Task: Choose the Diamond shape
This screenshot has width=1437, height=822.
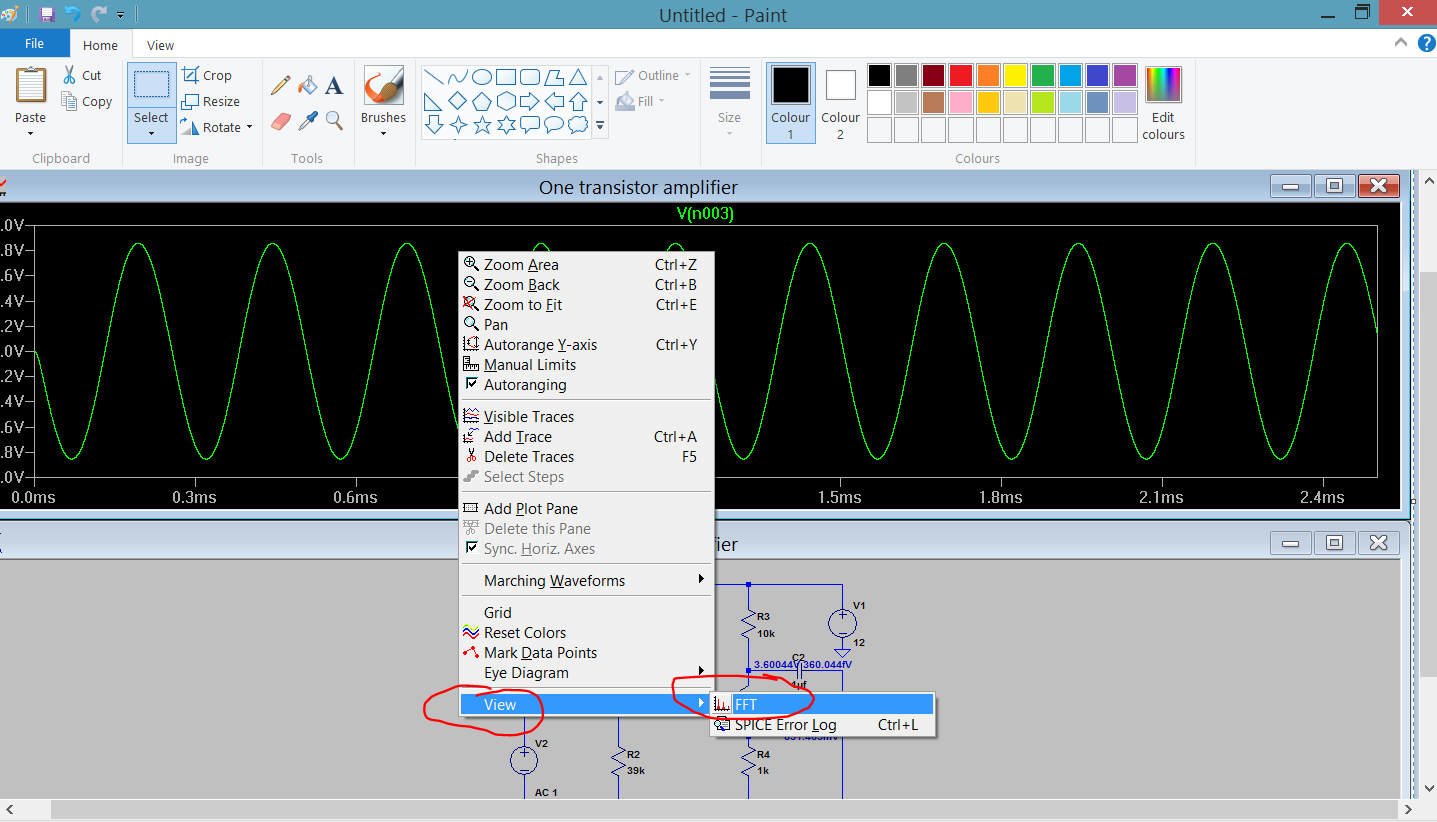Action: [x=458, y=101]
